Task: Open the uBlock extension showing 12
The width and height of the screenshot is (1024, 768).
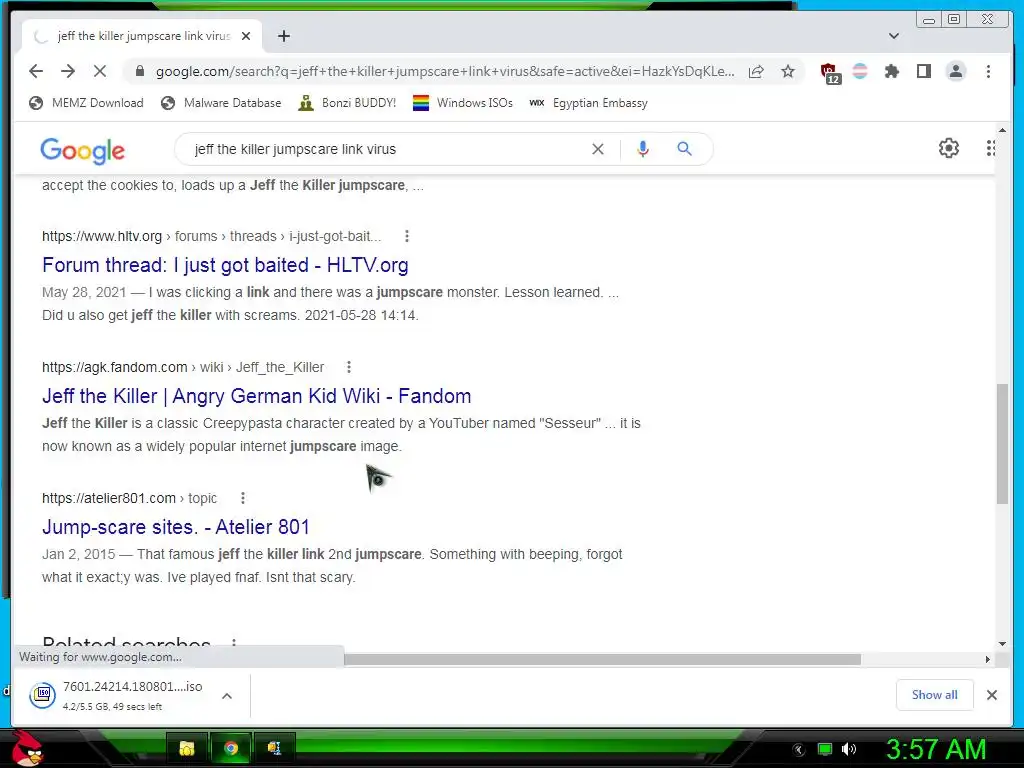Action: [x=830, y=72]
